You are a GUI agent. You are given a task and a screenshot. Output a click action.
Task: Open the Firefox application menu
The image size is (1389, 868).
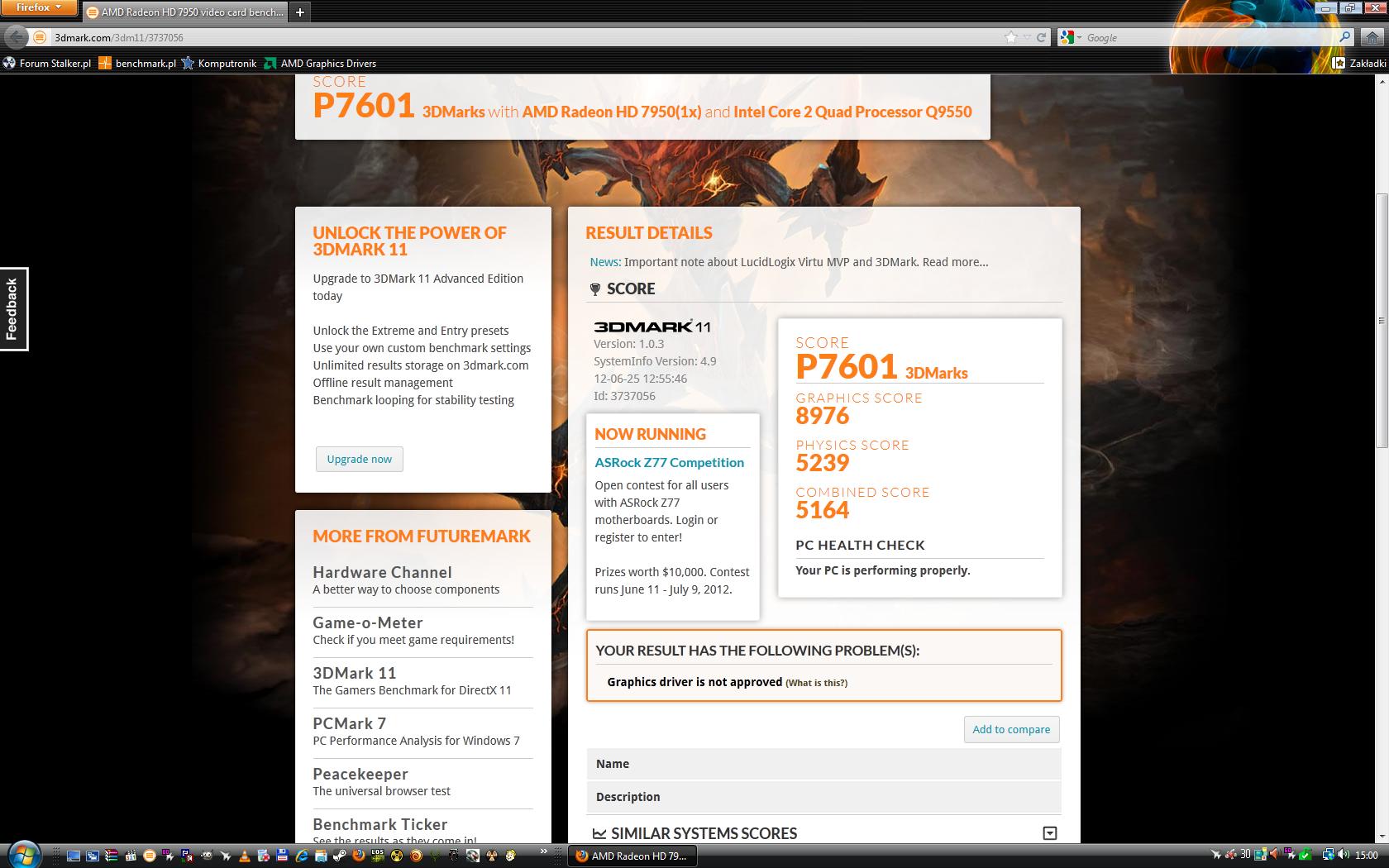[39, 7]
